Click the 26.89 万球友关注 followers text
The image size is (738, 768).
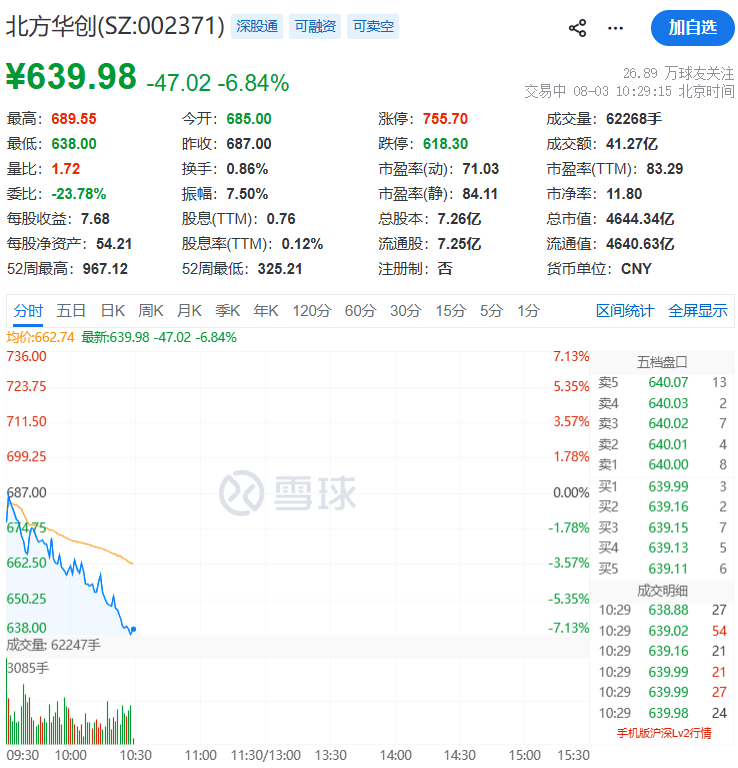678,74
